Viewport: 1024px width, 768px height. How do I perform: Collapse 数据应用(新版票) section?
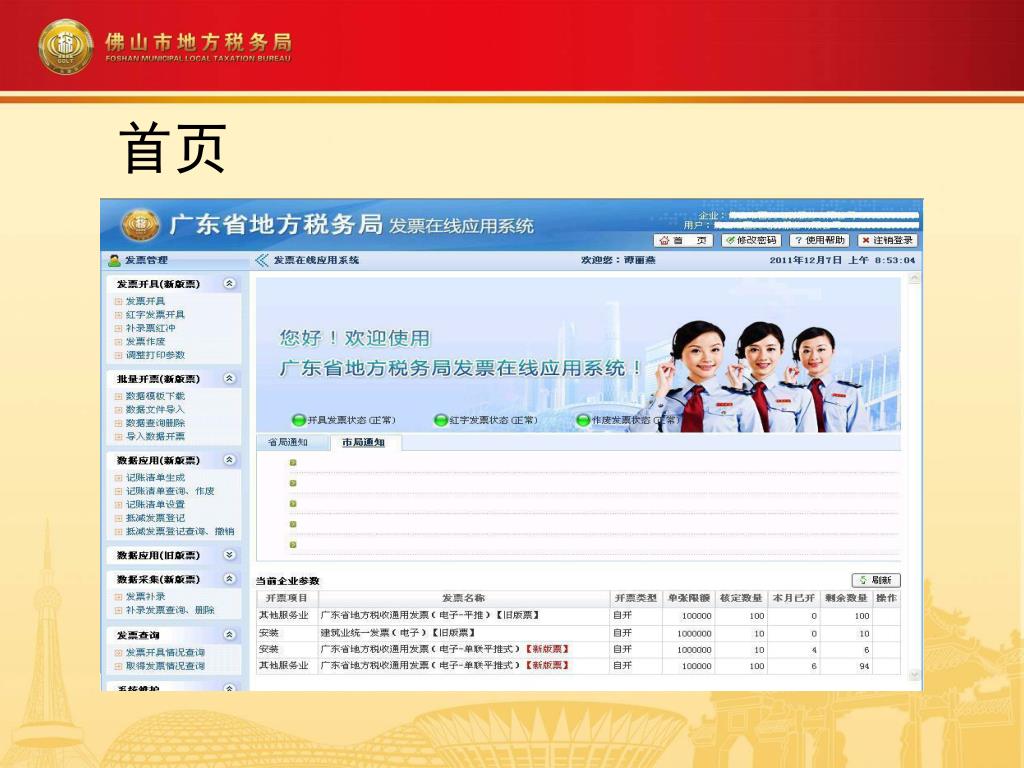(229, 460)
